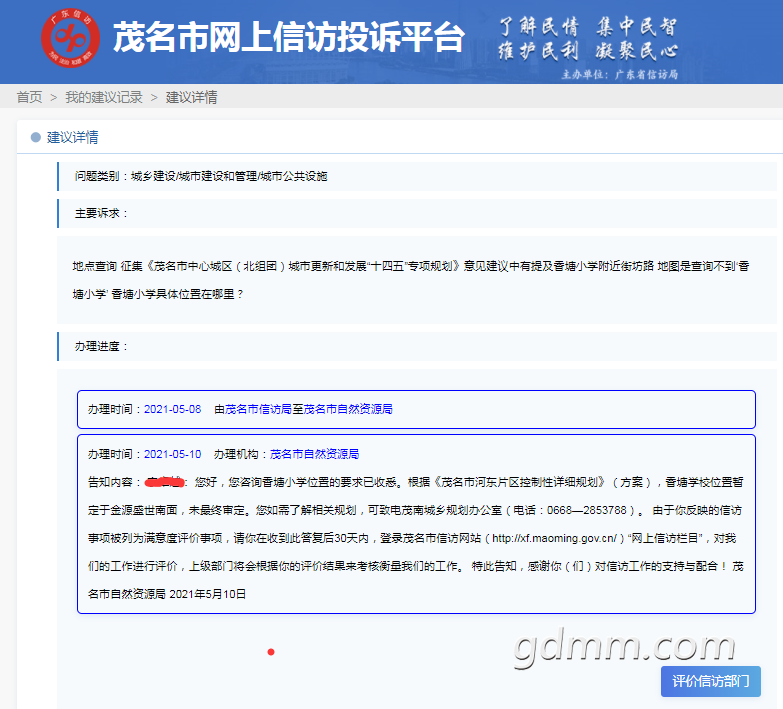Click 茂名市自然资源局 in the 2021-05-08 entry
The height and width of the screenshot is (709, 783).
(348, 409)
